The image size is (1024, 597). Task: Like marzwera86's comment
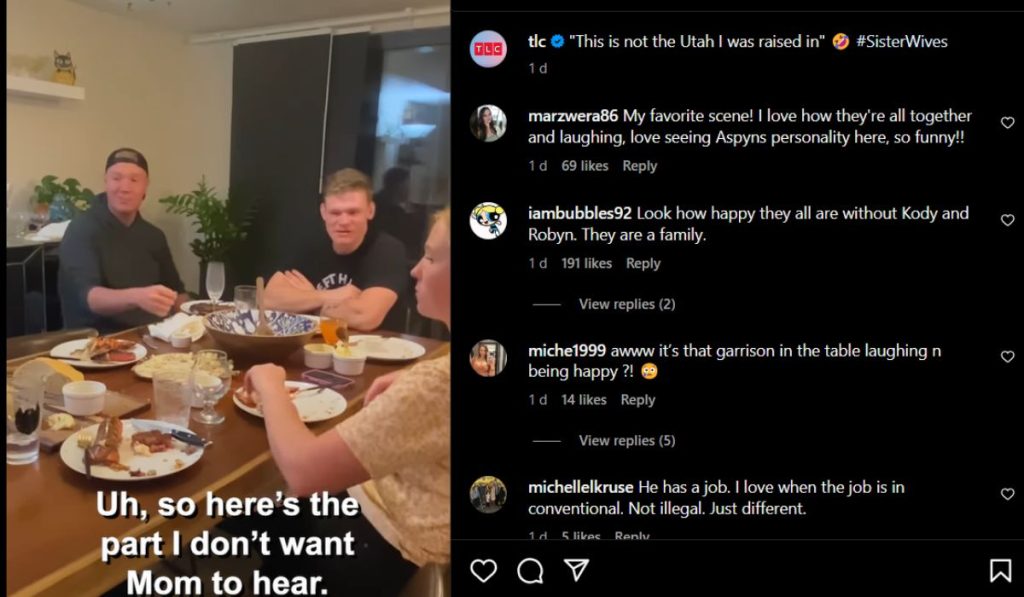(1007, 123)
